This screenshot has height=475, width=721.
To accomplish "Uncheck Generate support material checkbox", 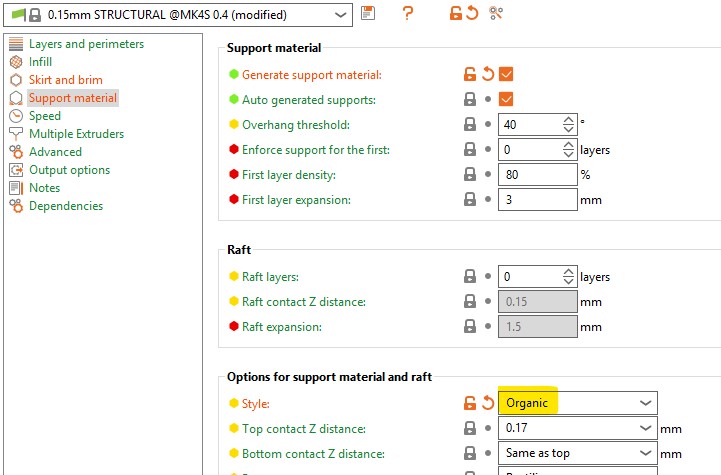I will coord(506,74).
